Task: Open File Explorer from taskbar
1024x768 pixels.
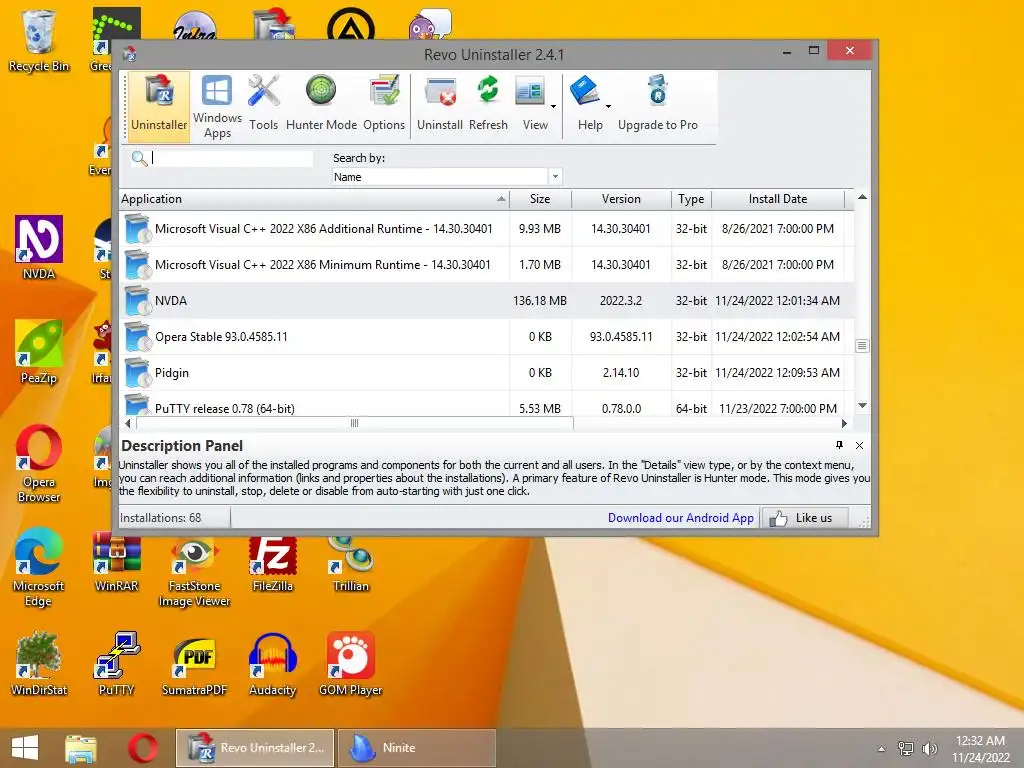Action: point(80,748)
